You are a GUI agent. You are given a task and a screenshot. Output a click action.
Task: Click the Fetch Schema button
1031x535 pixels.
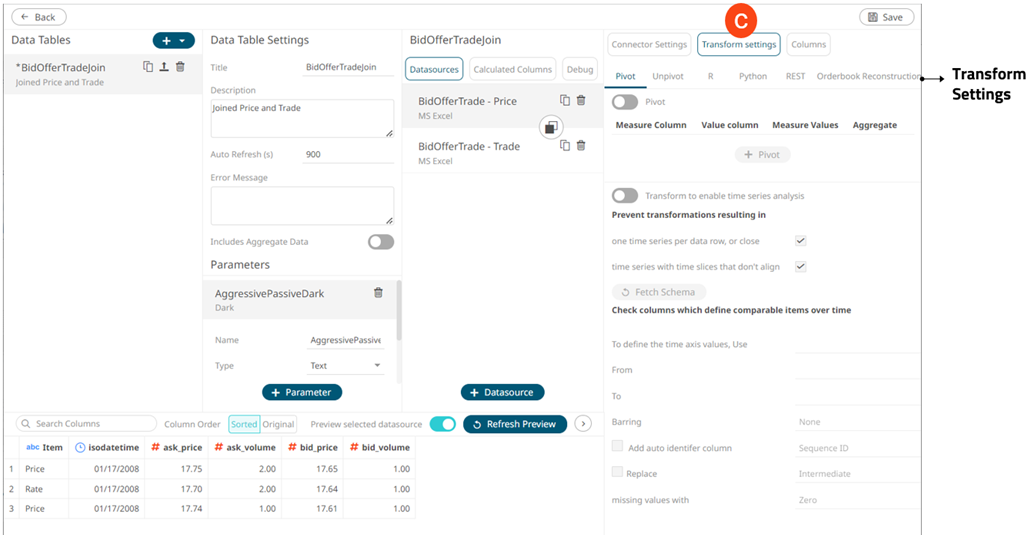pyautogui.click(x=658, y=292)
